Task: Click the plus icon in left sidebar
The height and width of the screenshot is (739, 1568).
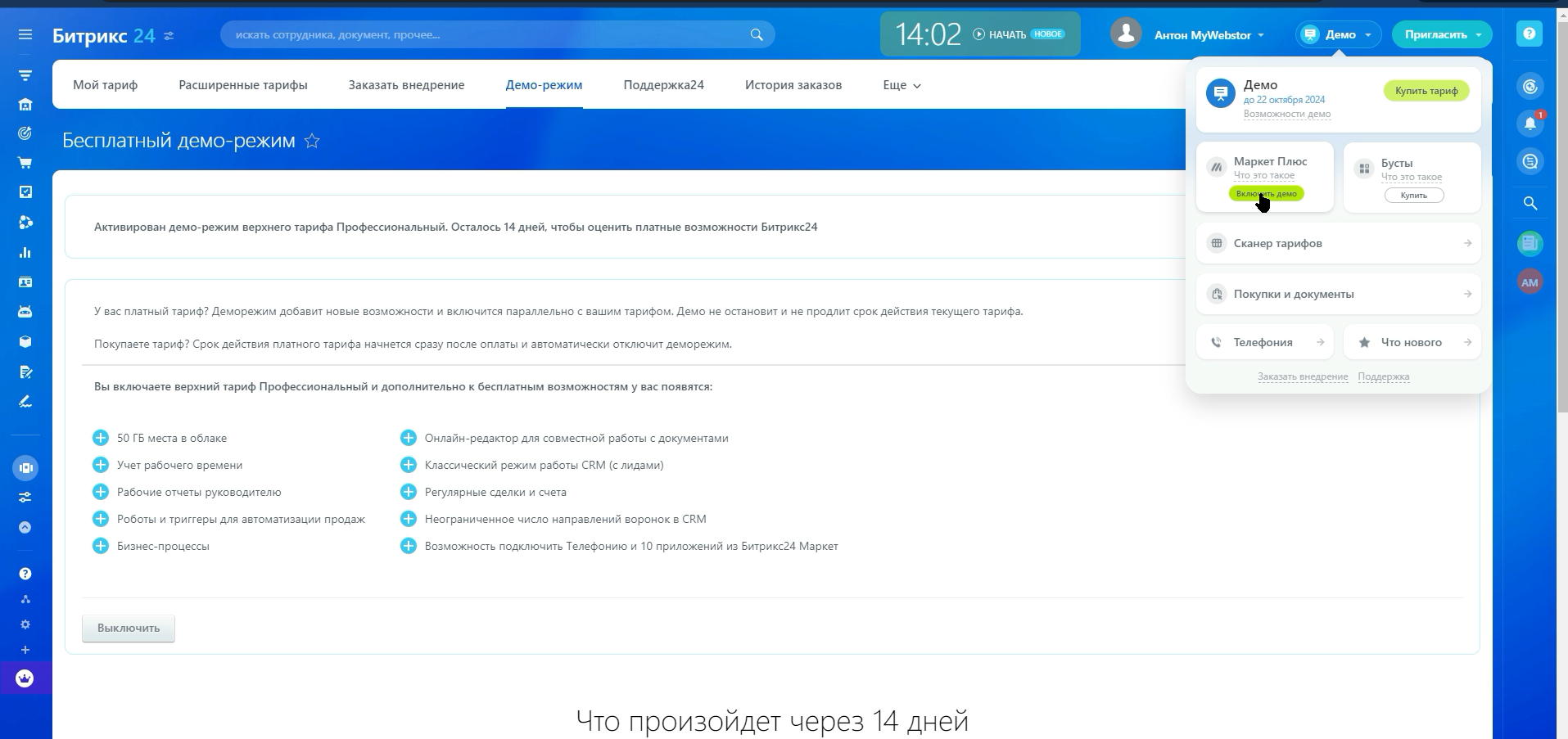Action: coord(25,650)
